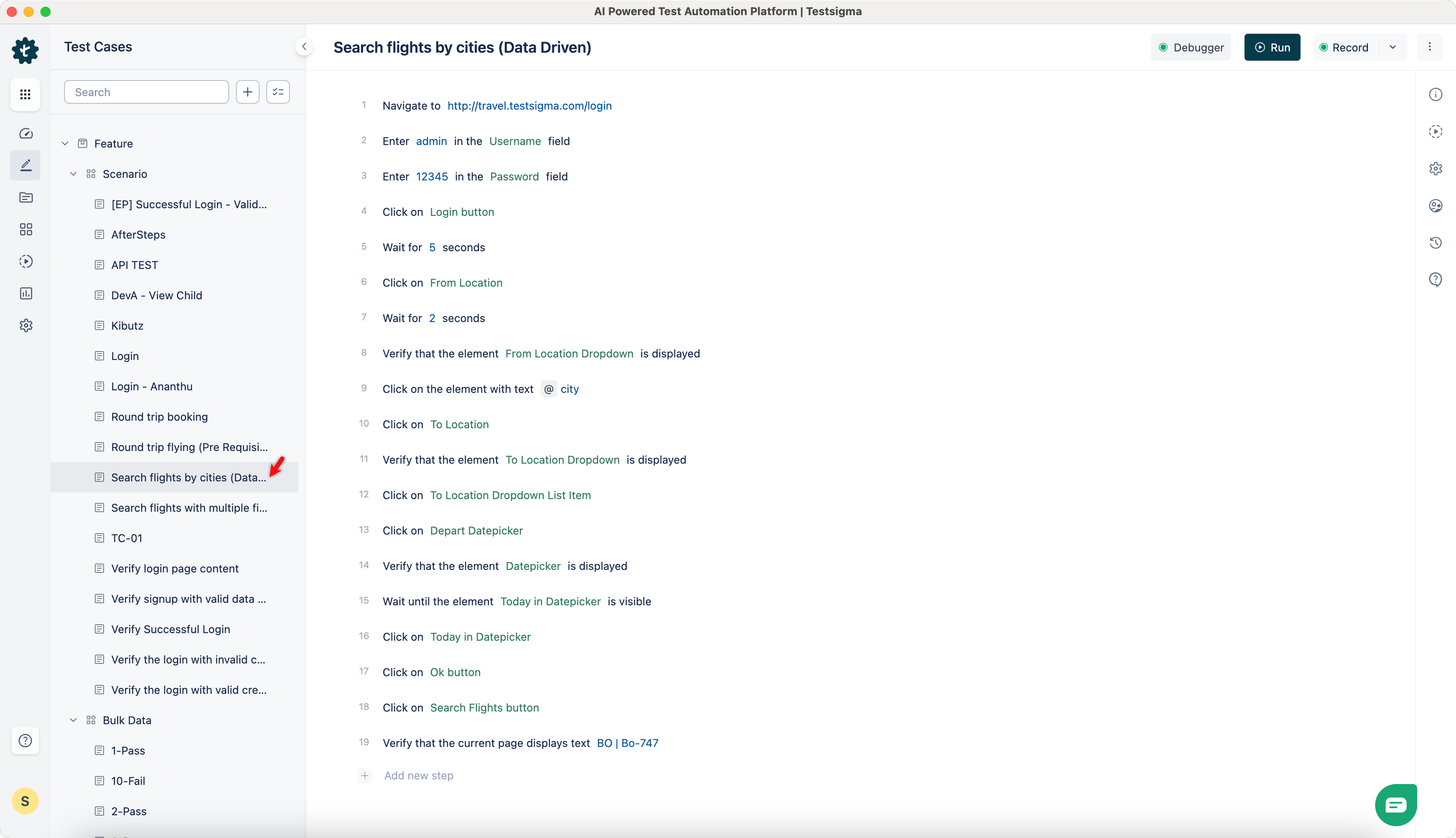
Task: Collapse the Bulk Data tree node
Action: click(x=74, y=720)
